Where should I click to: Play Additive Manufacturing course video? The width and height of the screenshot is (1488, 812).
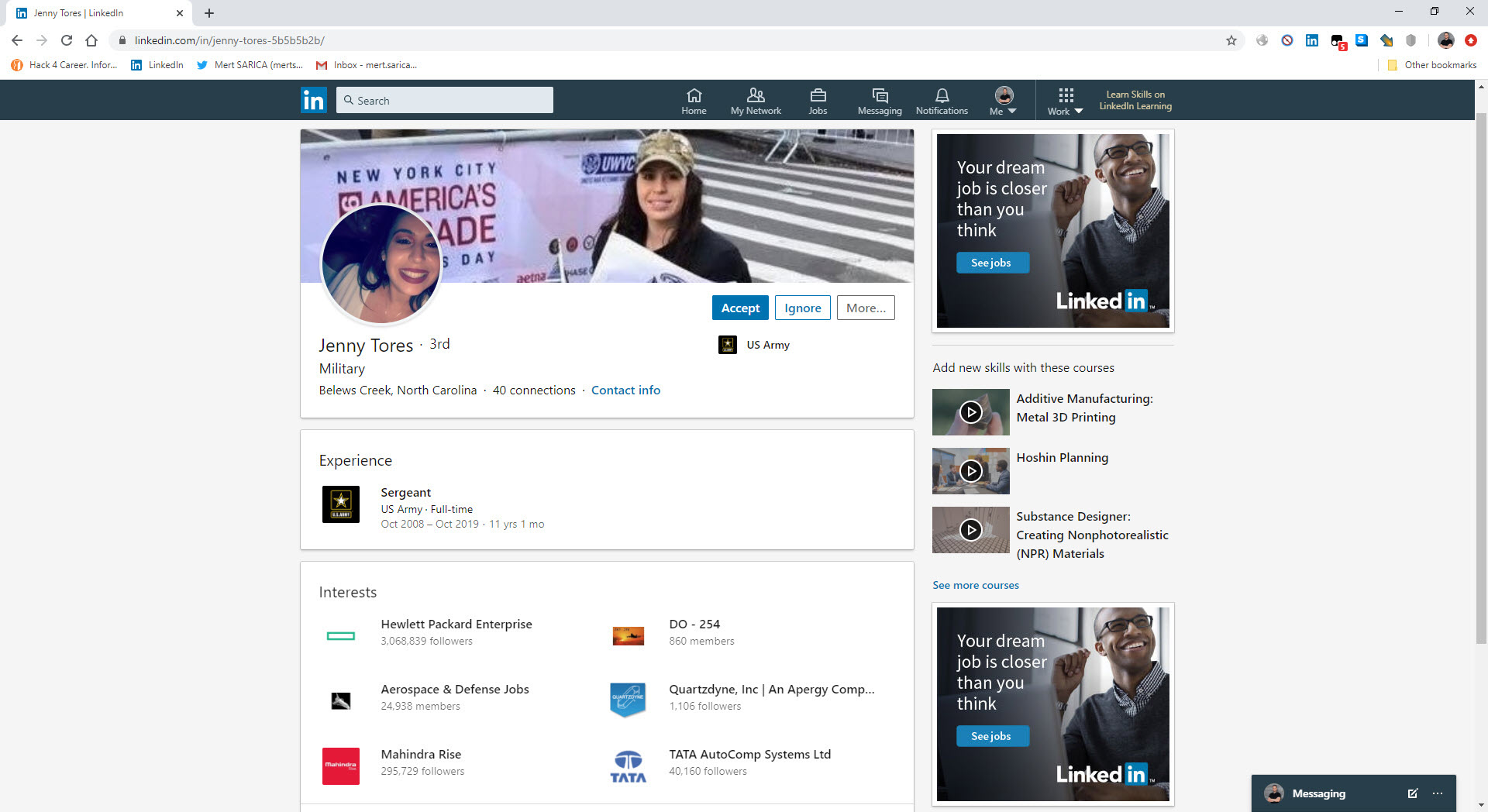tap(970, 412)
